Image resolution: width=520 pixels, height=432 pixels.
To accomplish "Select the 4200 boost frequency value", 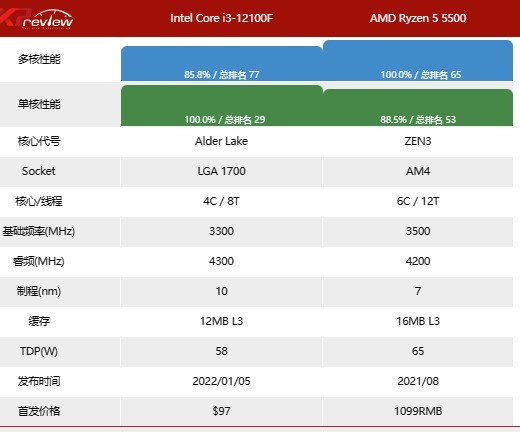I will click(418, 261).
